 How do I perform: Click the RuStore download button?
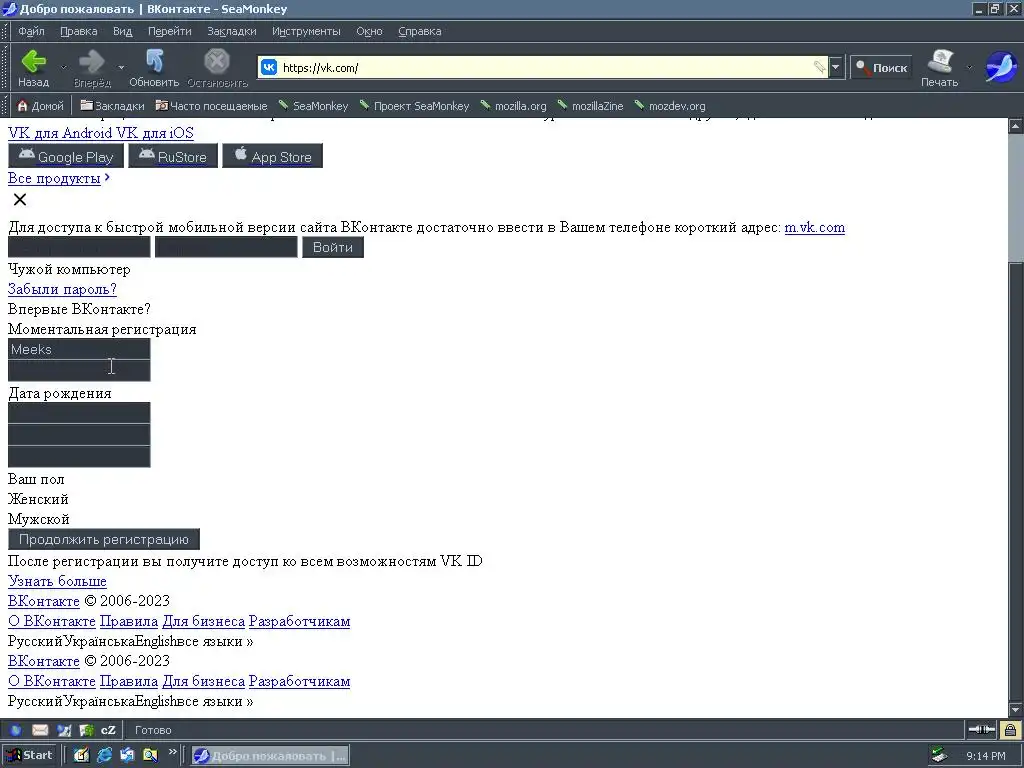pyautogui.click(x=173, y=156)
